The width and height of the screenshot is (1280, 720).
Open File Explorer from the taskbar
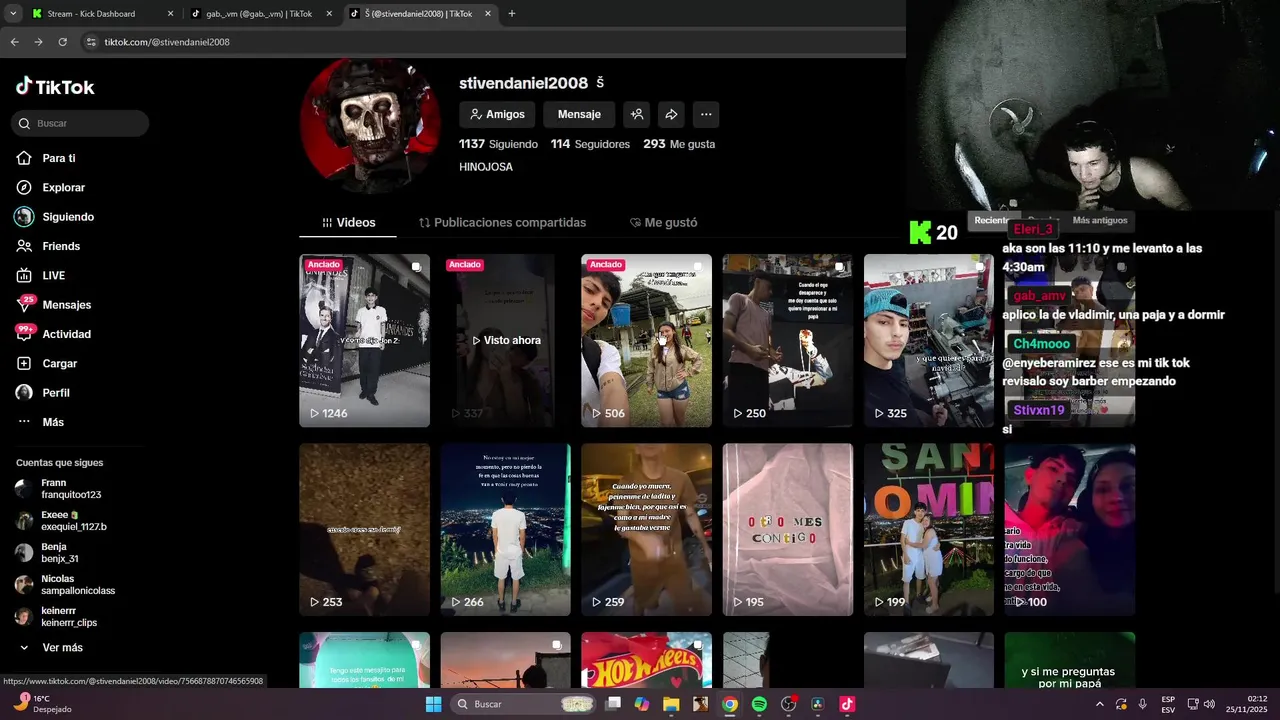click(671, 704)
